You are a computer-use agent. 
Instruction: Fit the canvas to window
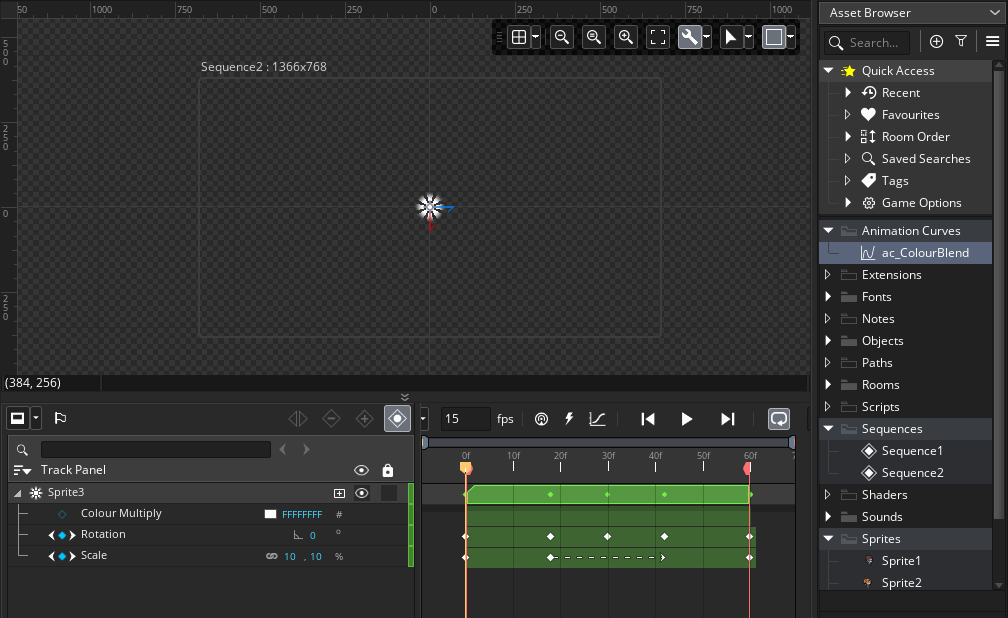(x=658, y=37)
